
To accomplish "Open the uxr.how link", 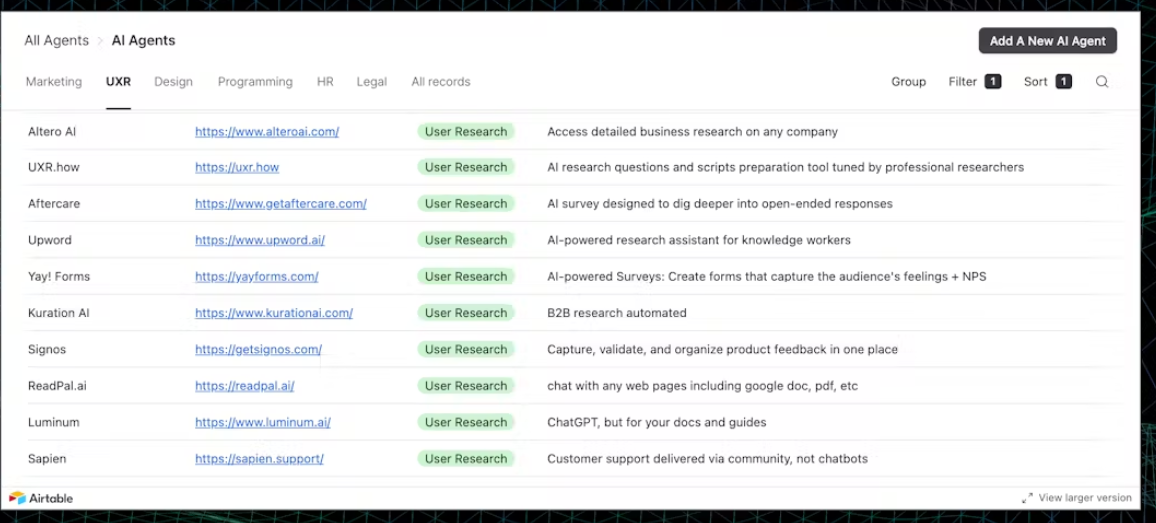I will (237, 167).
